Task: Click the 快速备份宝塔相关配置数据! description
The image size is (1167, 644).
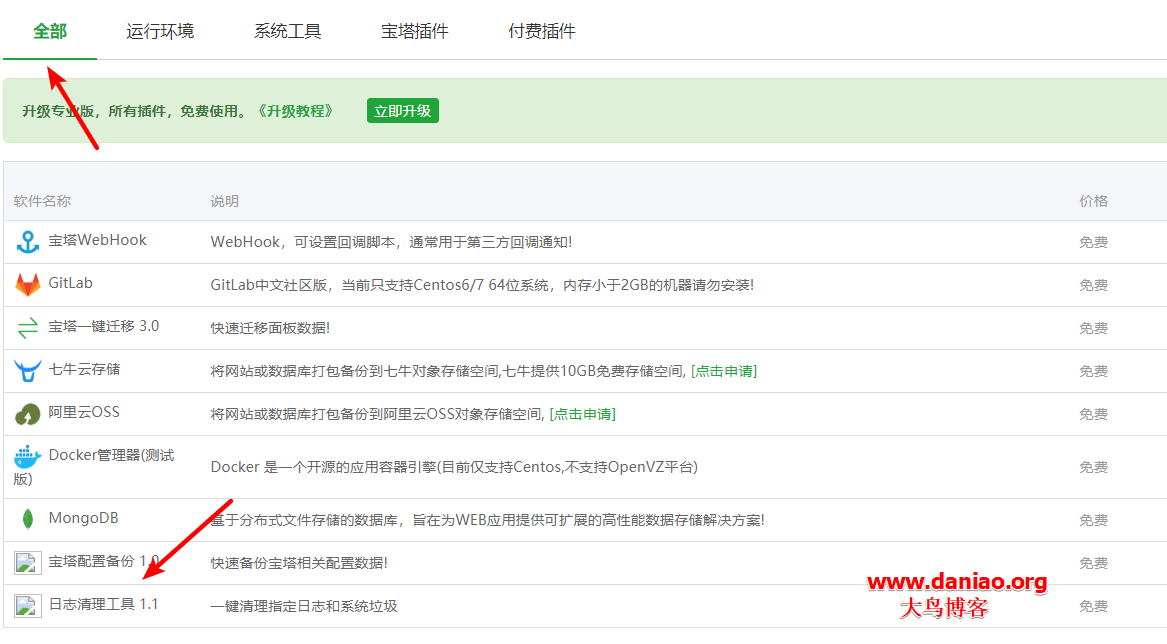Action: point(299,564)
